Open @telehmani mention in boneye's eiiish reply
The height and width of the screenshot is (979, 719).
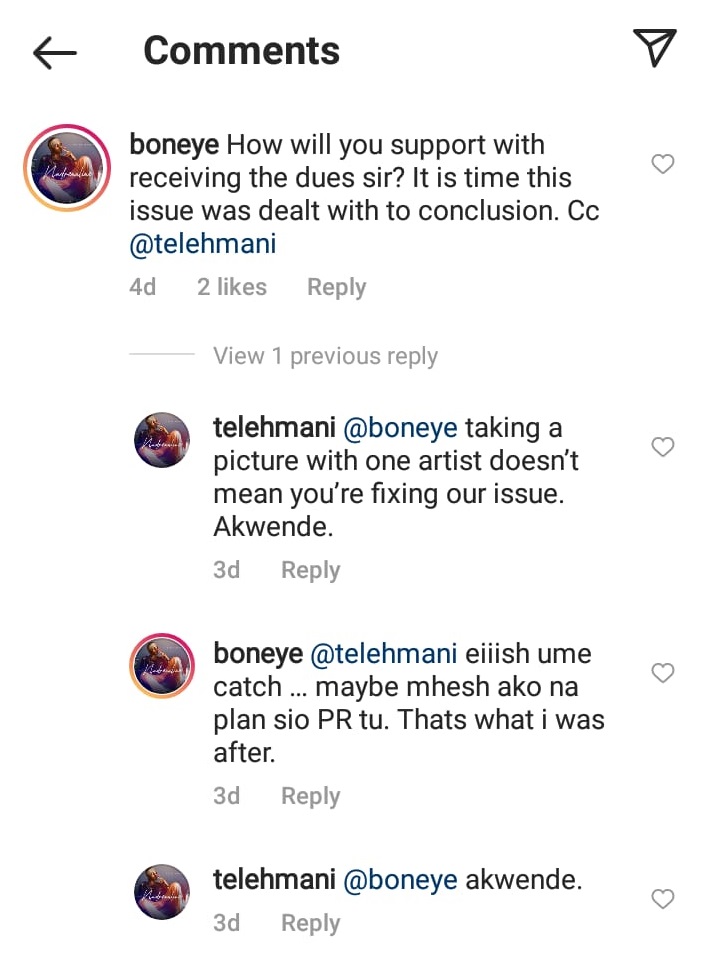384,655
